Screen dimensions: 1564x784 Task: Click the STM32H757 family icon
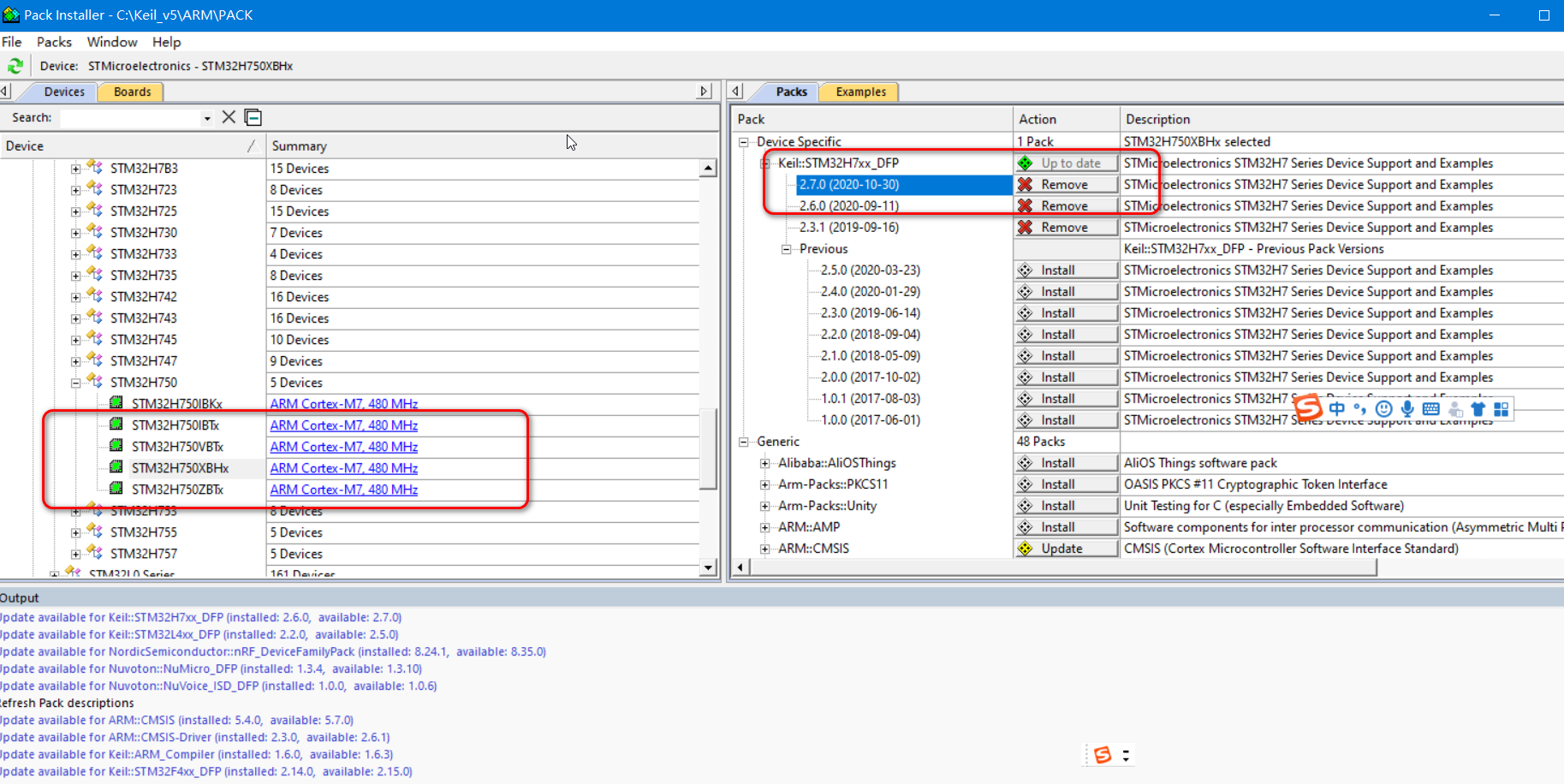click(95, 553)
